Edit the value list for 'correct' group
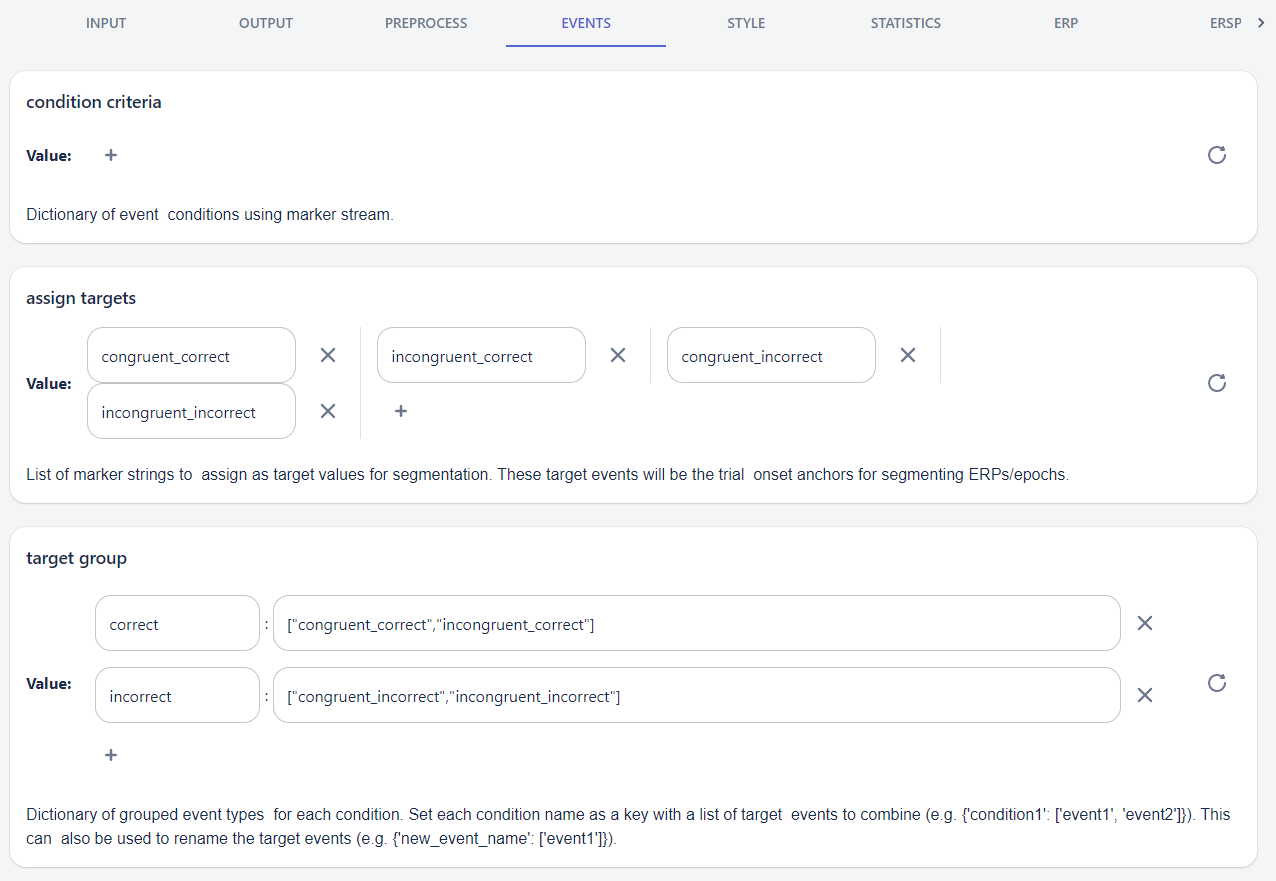The height and width of the screenshot is (881, 1276). click(697, 623)
